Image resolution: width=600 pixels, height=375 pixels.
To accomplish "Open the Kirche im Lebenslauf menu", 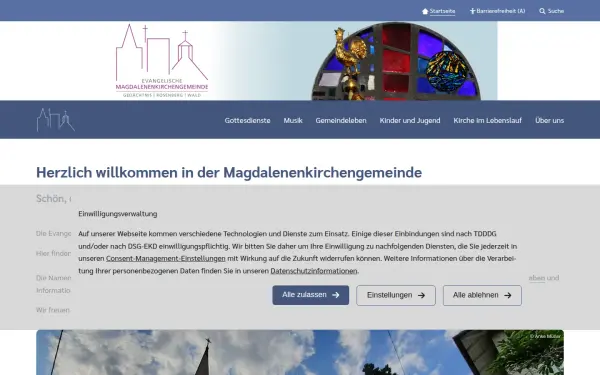I will pos(488,121).
